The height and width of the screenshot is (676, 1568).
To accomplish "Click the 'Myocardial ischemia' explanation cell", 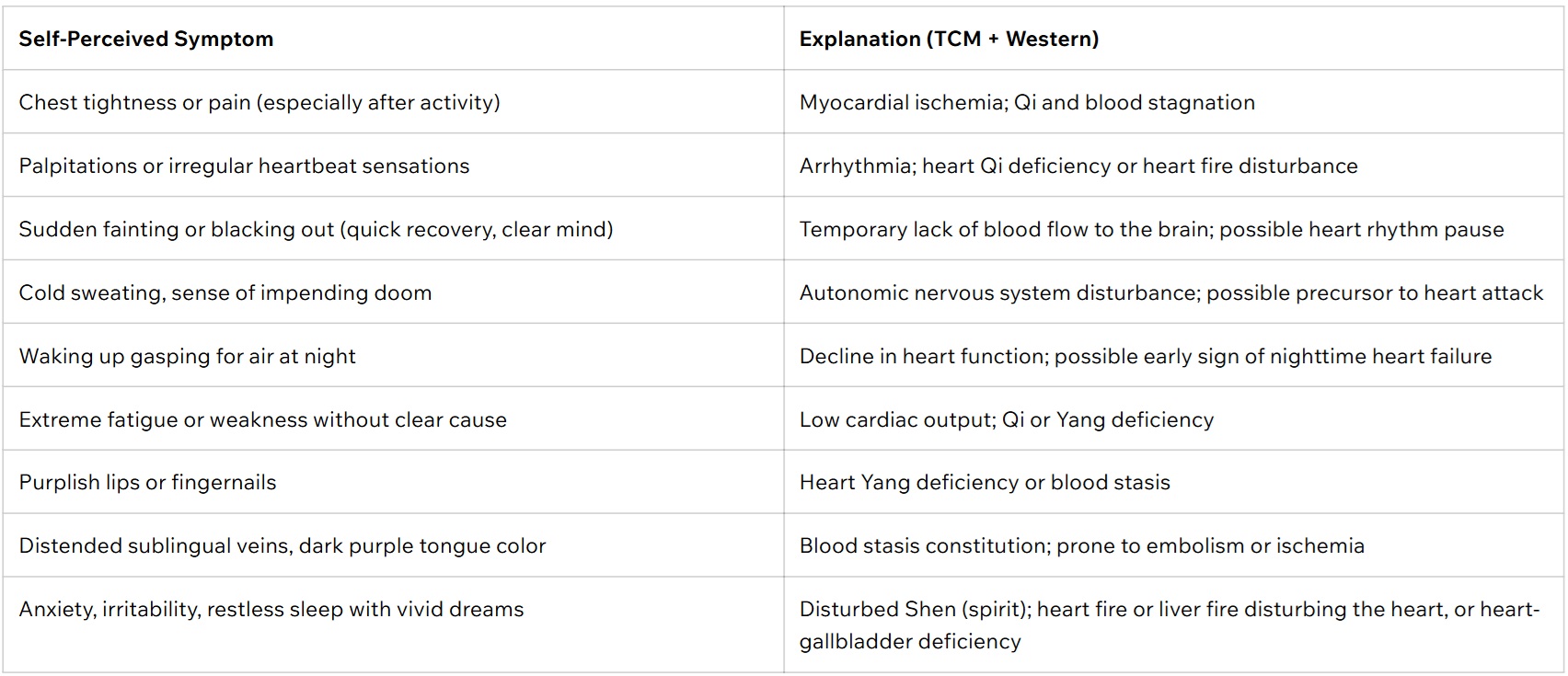I will coord(1027,102).
